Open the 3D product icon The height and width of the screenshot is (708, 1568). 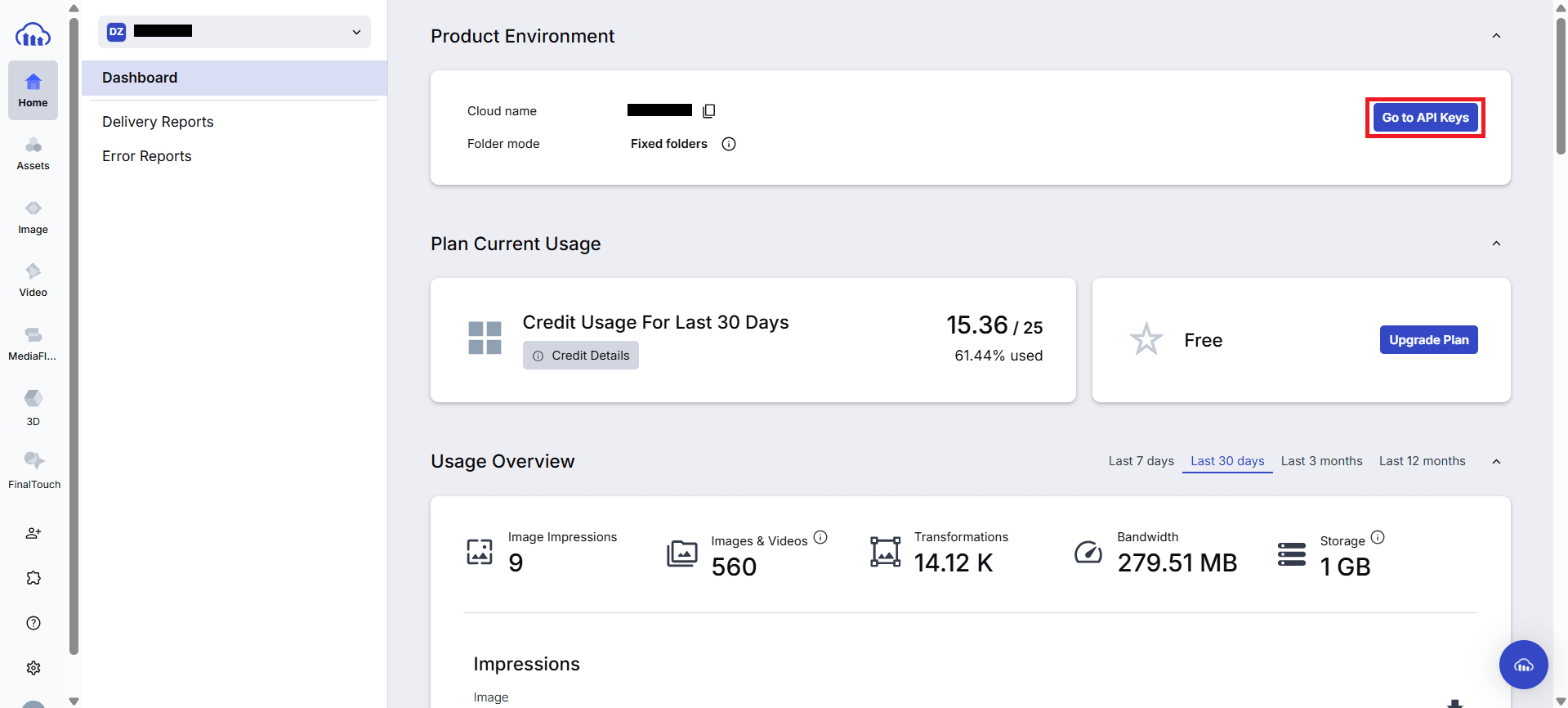pos(33,407)
